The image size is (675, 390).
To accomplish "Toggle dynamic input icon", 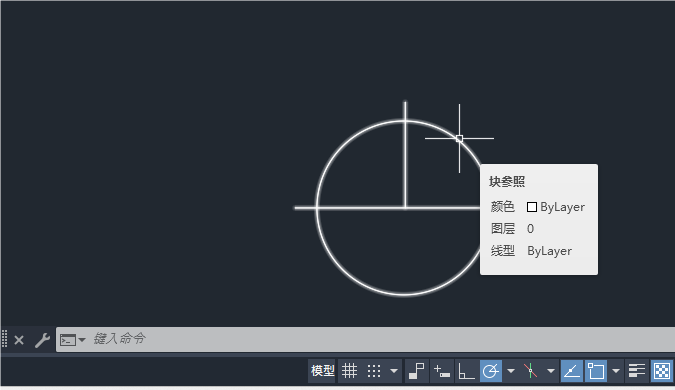I will pos(441,371).
